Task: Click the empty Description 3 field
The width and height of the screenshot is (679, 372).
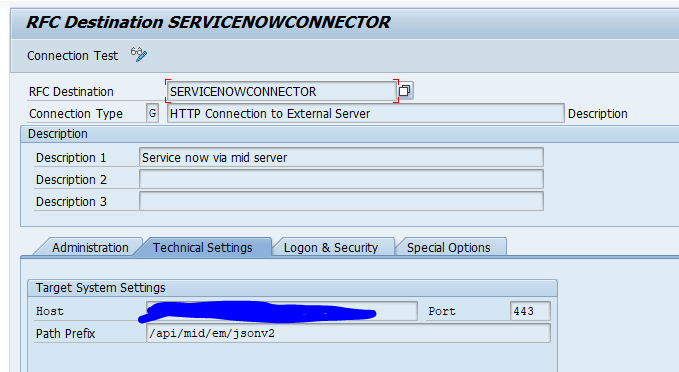Action: [x=341, y=201]
